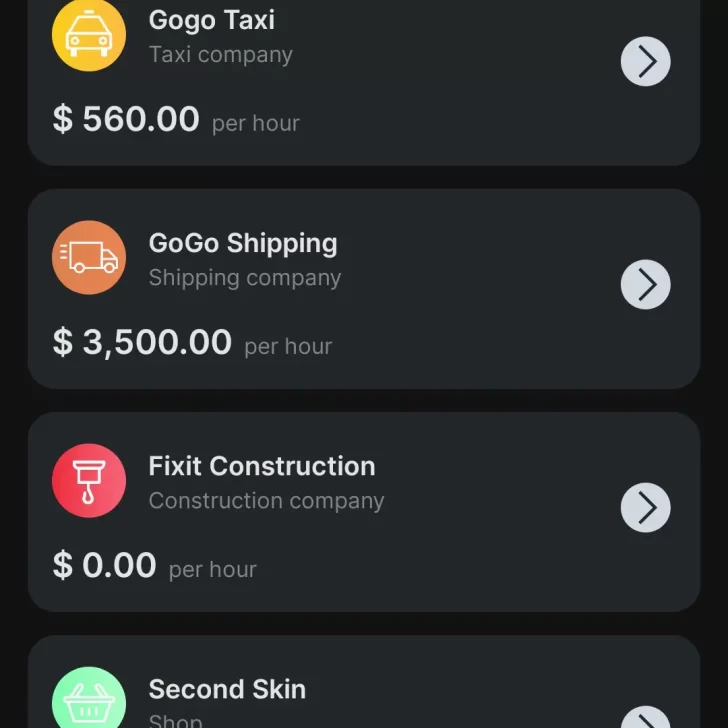Click "per hour" beside $ 3,500.00
Viewport: 728px width, 728px height.
(x=288, y=347)
